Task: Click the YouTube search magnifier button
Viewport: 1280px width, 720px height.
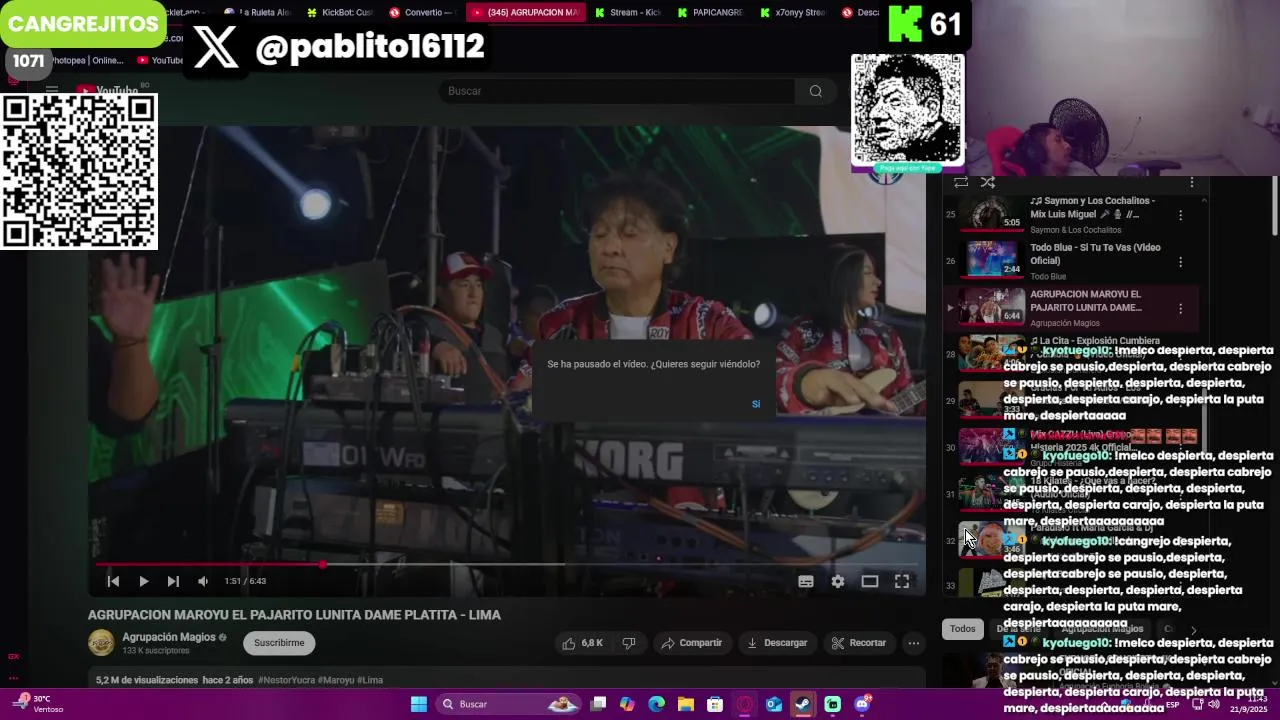Action: tap(816, 91)
